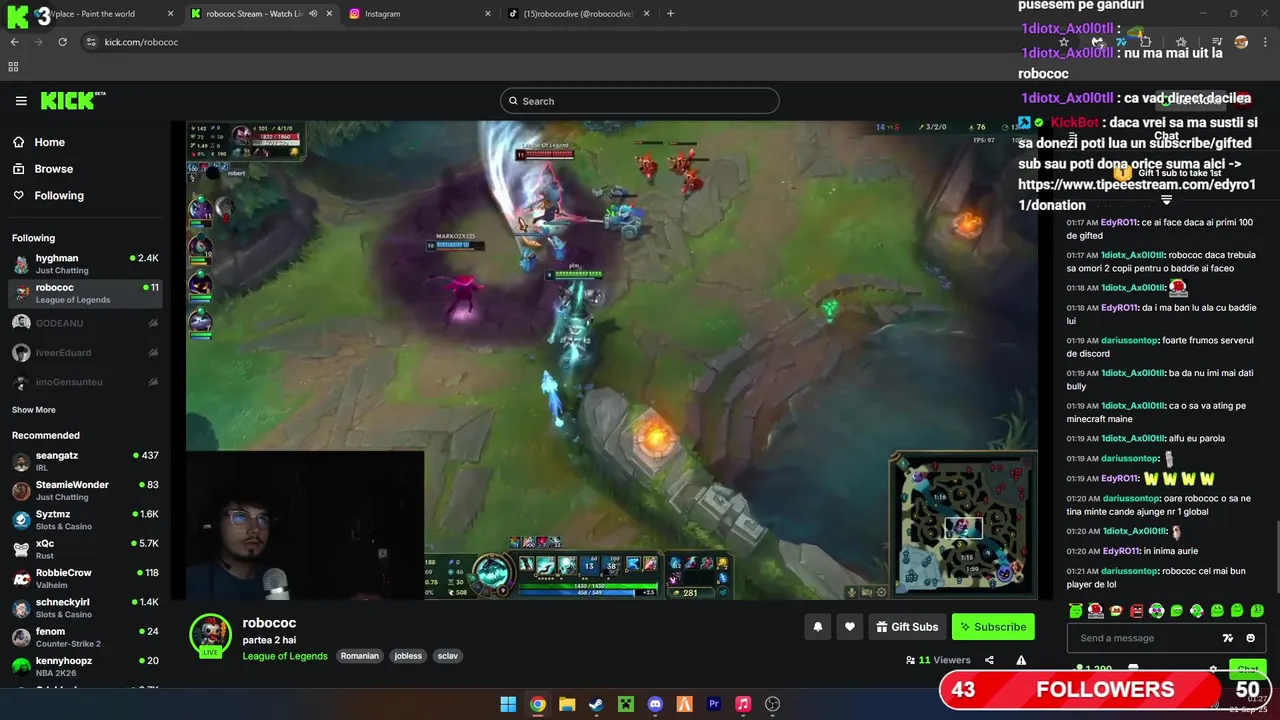Click the green KICK logo
The height and width of the screenshot is (720, 1280).
pos(72,100)
